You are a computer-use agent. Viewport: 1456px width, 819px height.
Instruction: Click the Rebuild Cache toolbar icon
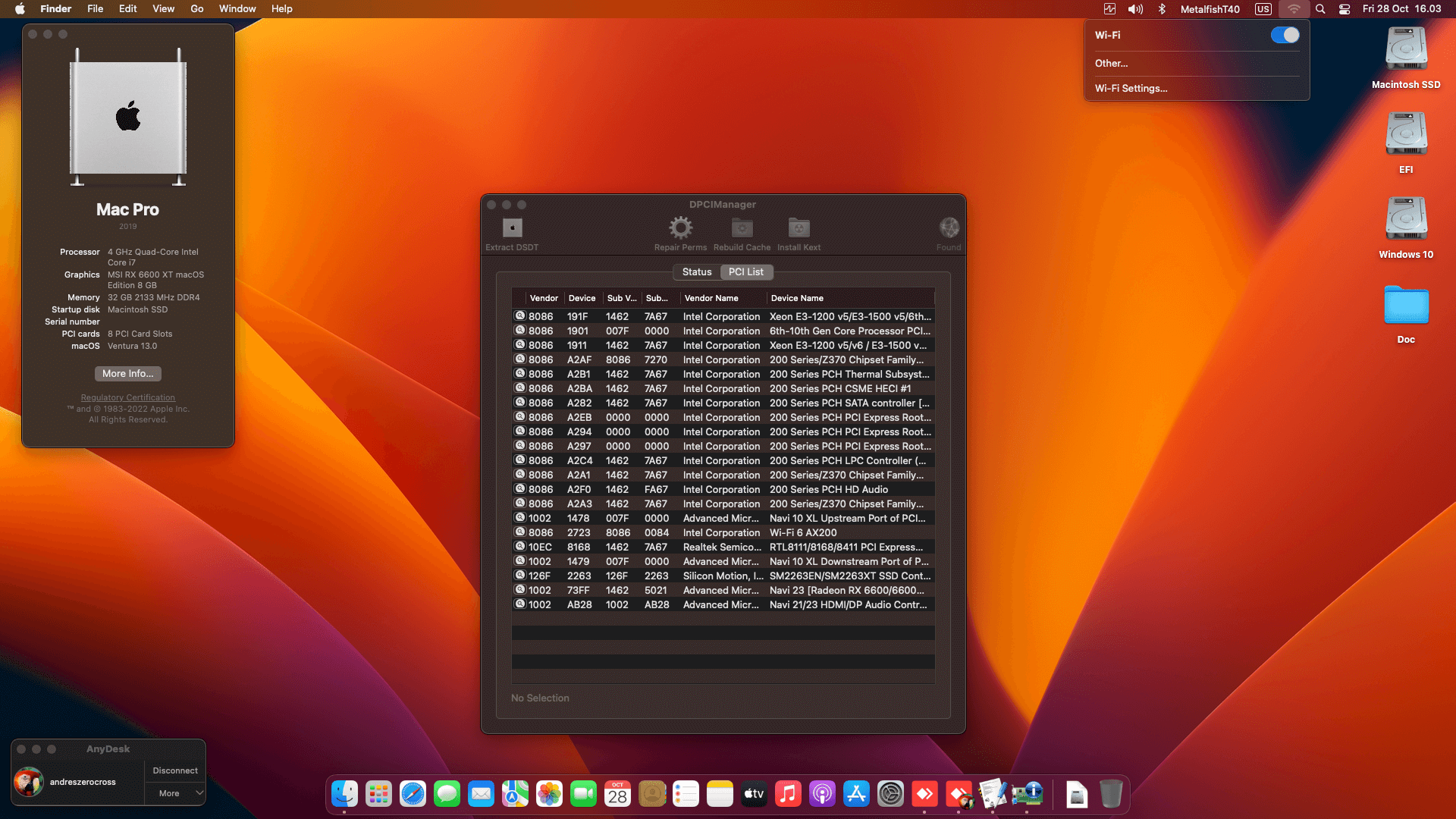point(742,228)
